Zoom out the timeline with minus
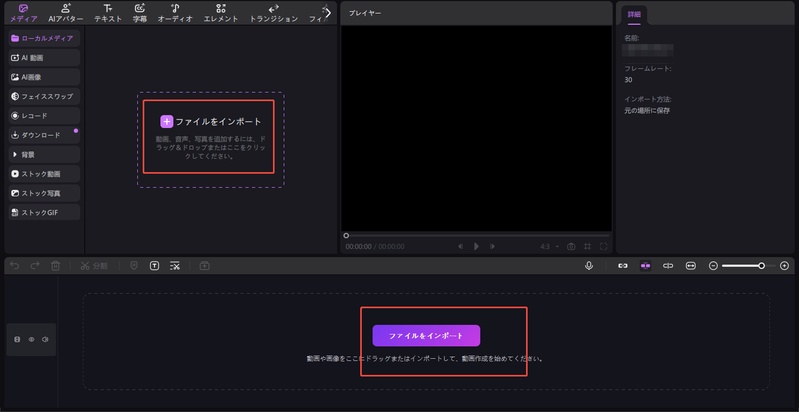The image size is (799, 412). [x=713, y=266]
